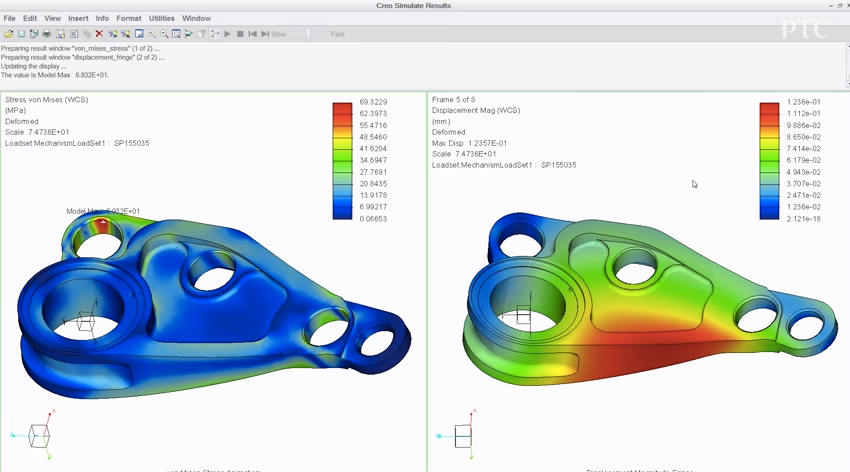Click the stress legend red color band
The height and width of the screenshot is (472, 850).
[x=342, y=108]
